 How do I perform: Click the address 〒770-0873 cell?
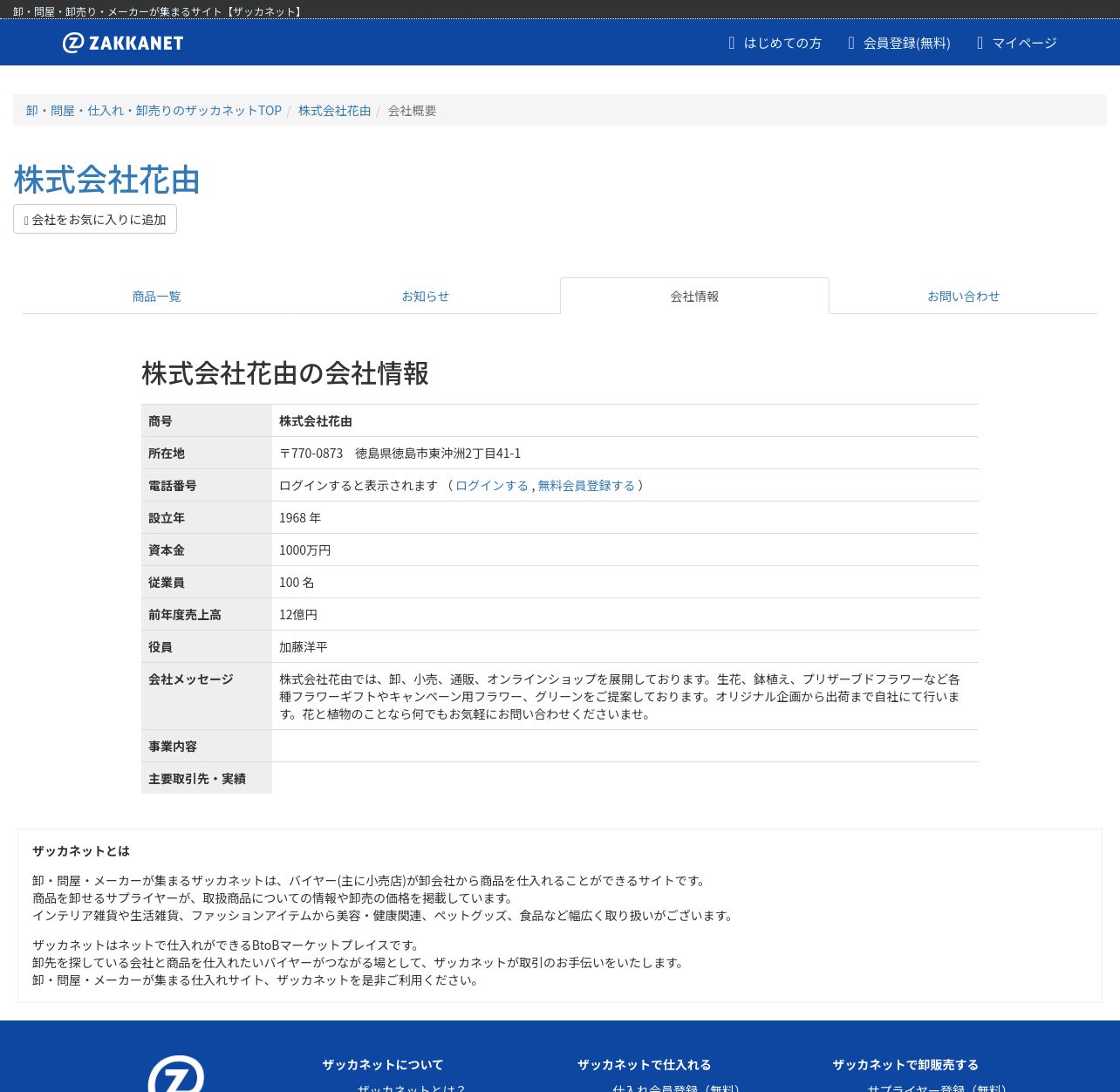coord(625,454)
